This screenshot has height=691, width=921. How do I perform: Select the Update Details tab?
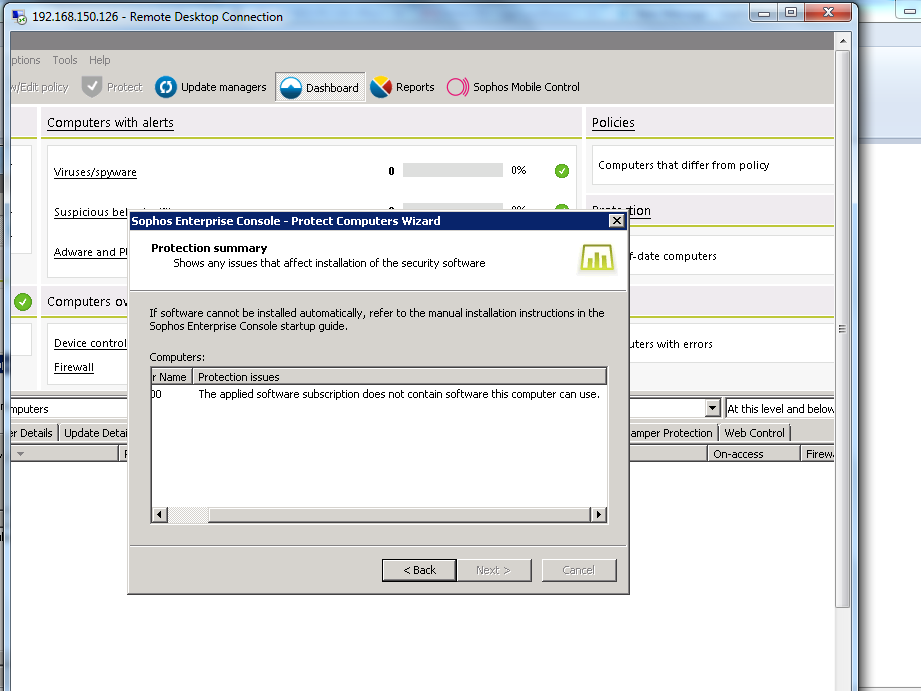[x=95, y=433]
